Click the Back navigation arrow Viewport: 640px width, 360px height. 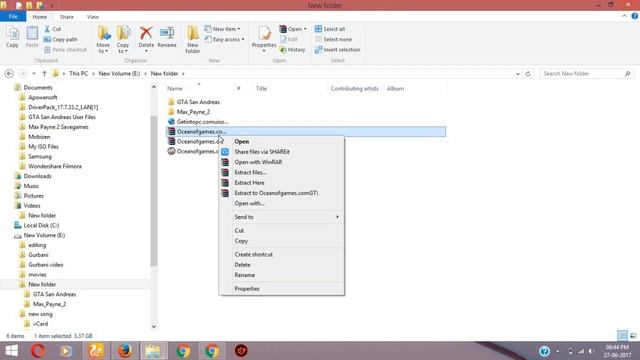click(9, 73)
